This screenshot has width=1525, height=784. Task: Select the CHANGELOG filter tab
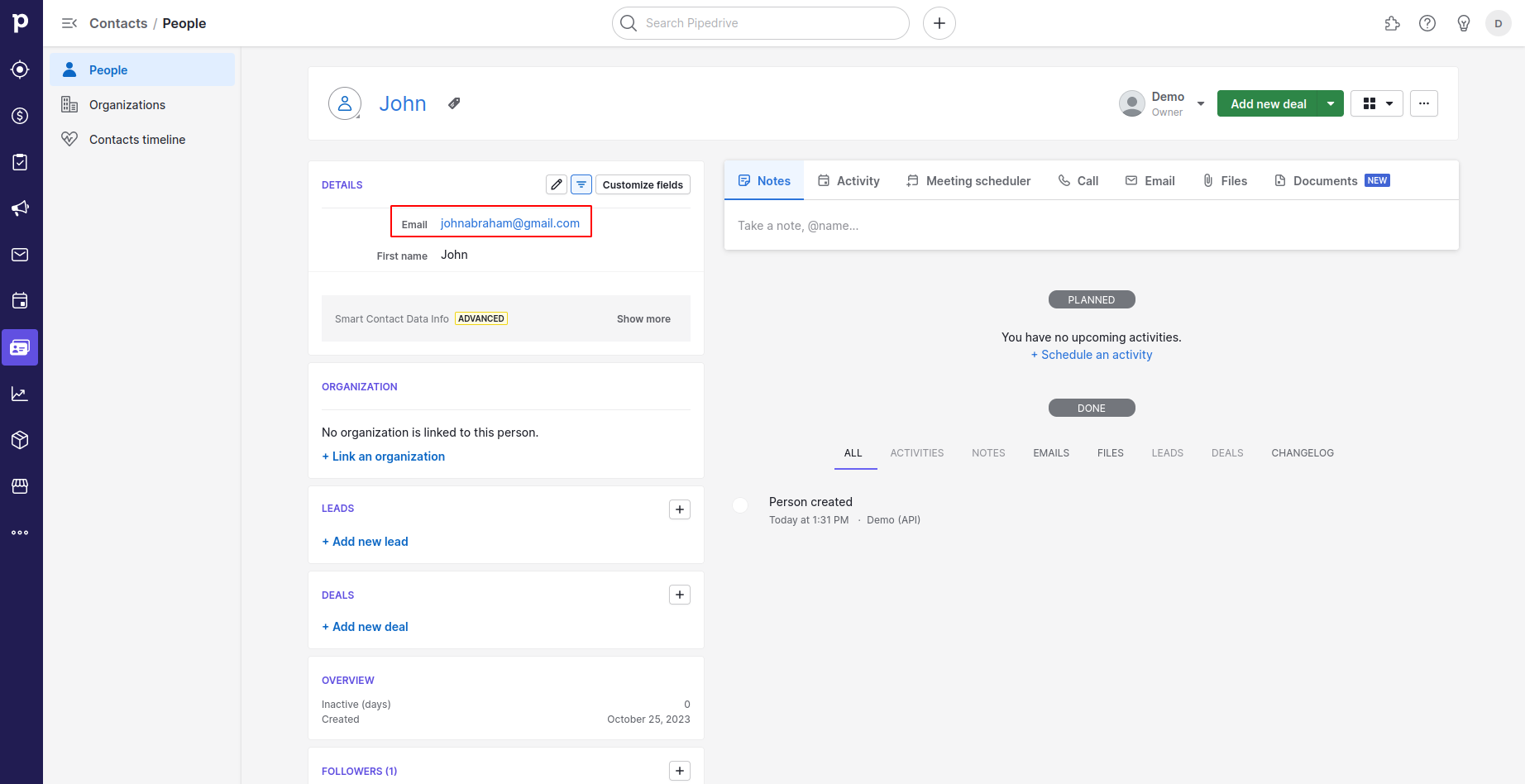1302,453
